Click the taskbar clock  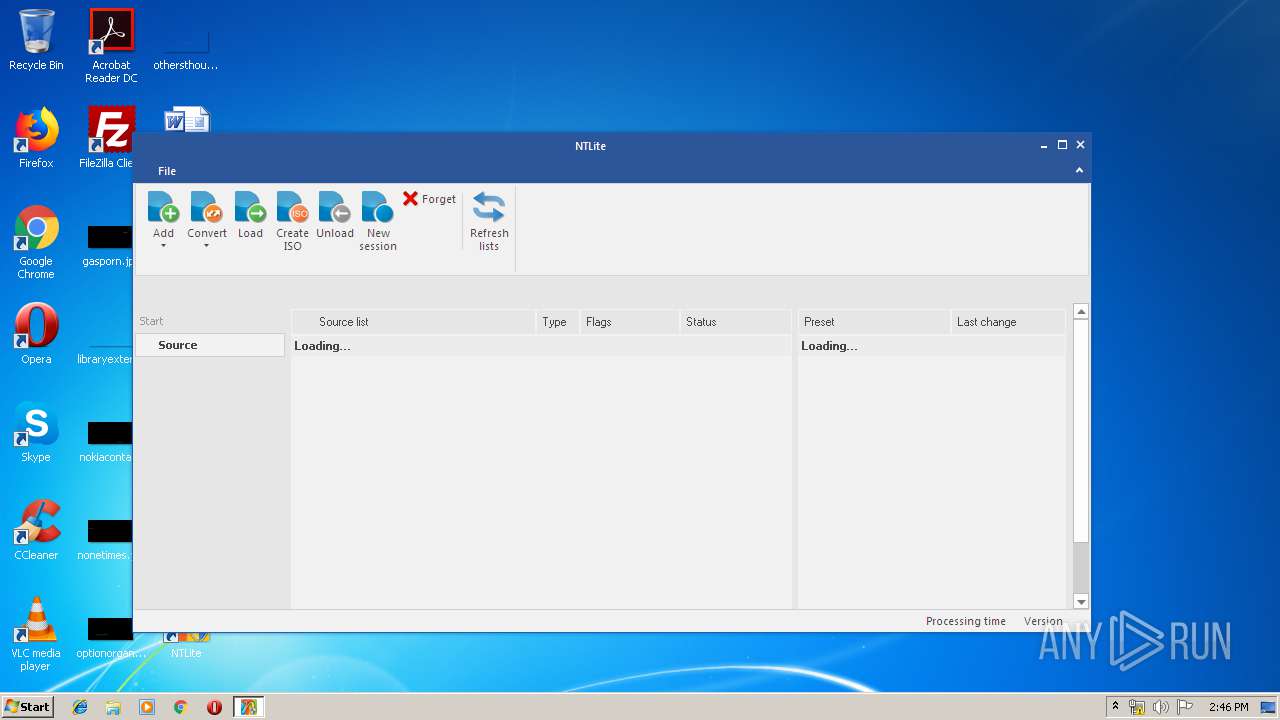coord(1228,707)
